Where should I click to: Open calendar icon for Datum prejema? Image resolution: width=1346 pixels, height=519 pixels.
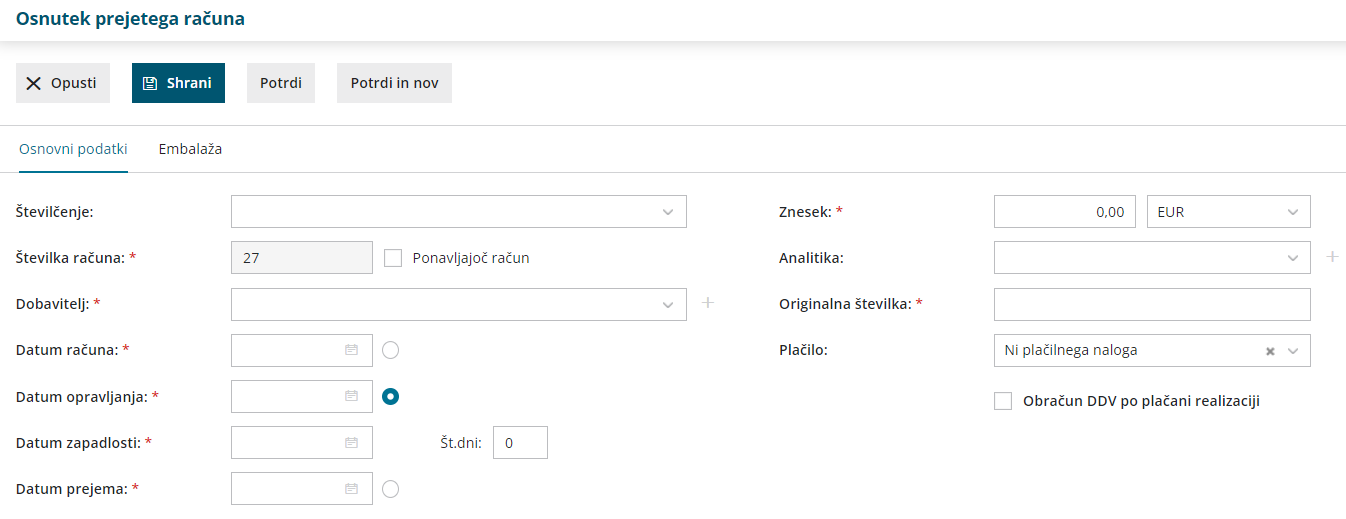[351, 489]
